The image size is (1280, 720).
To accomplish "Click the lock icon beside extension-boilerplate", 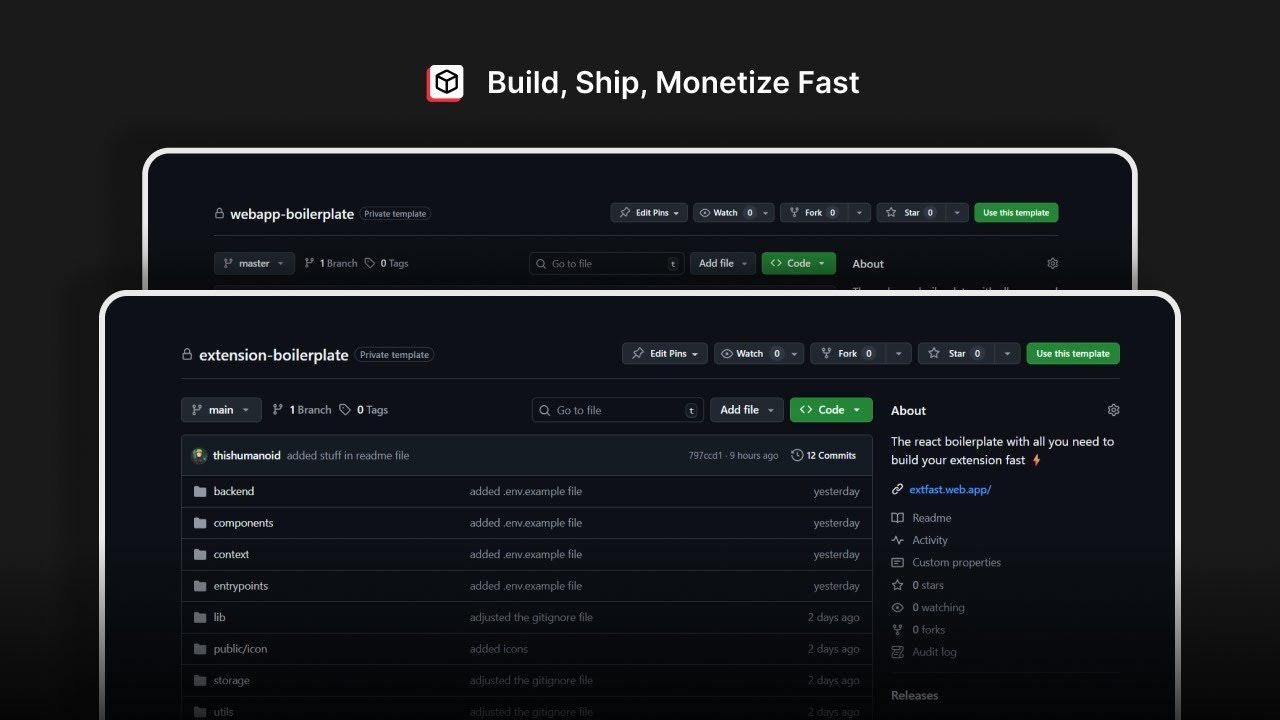I will click(186, 355).
